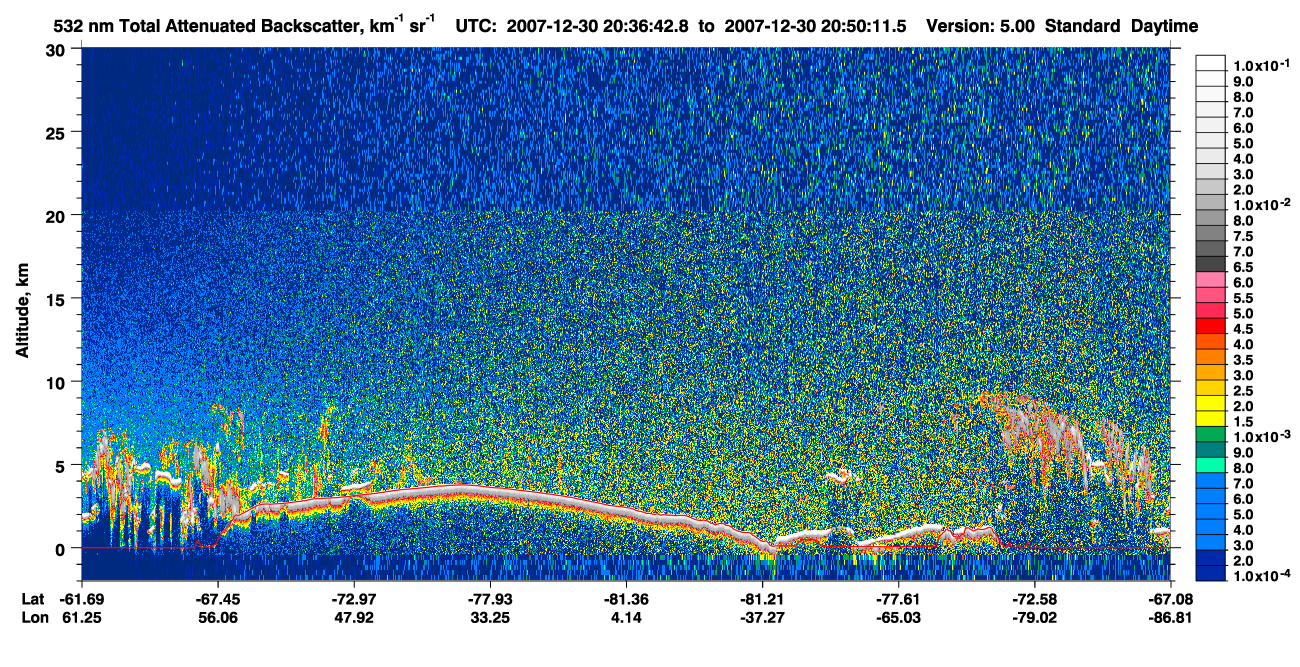Click the 'Standard' word in the header
This screenshot has width=1300, height=667.
(1084, 26)
